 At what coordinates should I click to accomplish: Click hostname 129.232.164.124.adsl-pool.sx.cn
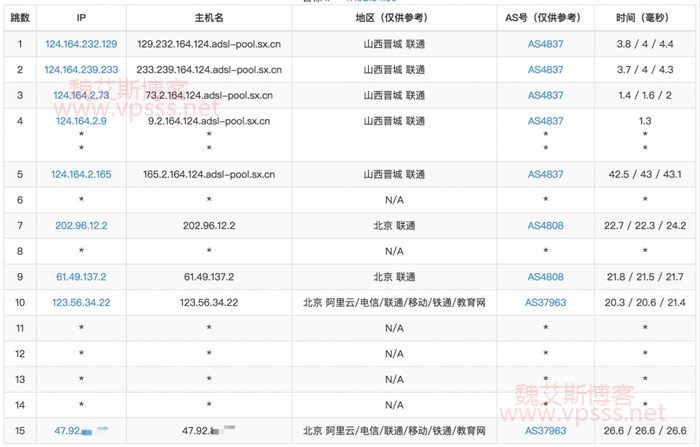coord(208,44)
